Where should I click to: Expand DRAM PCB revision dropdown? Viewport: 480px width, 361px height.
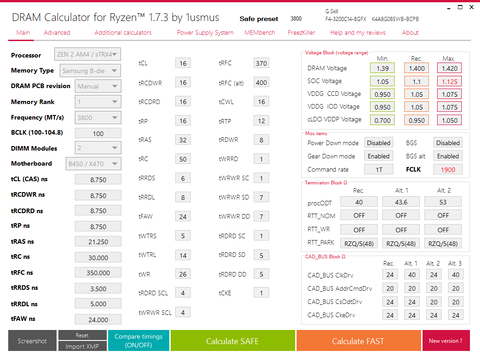98,86
